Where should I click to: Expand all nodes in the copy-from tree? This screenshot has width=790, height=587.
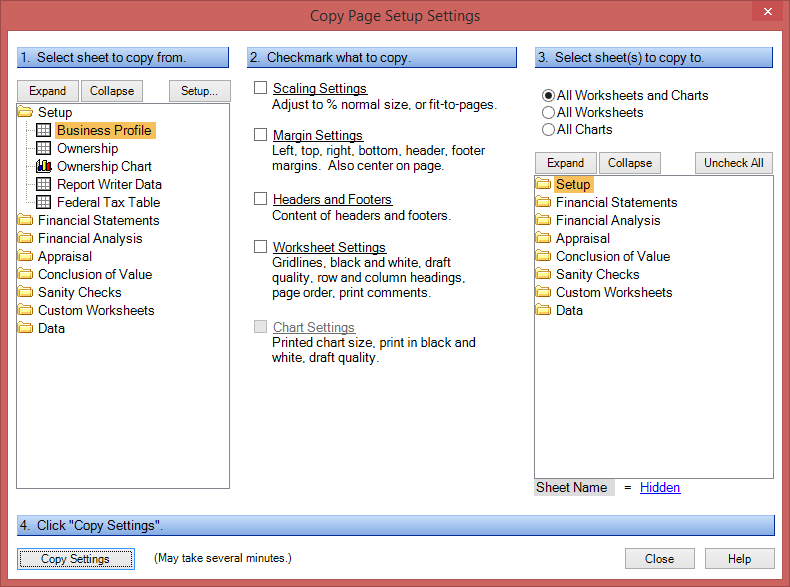pos(48,91)
